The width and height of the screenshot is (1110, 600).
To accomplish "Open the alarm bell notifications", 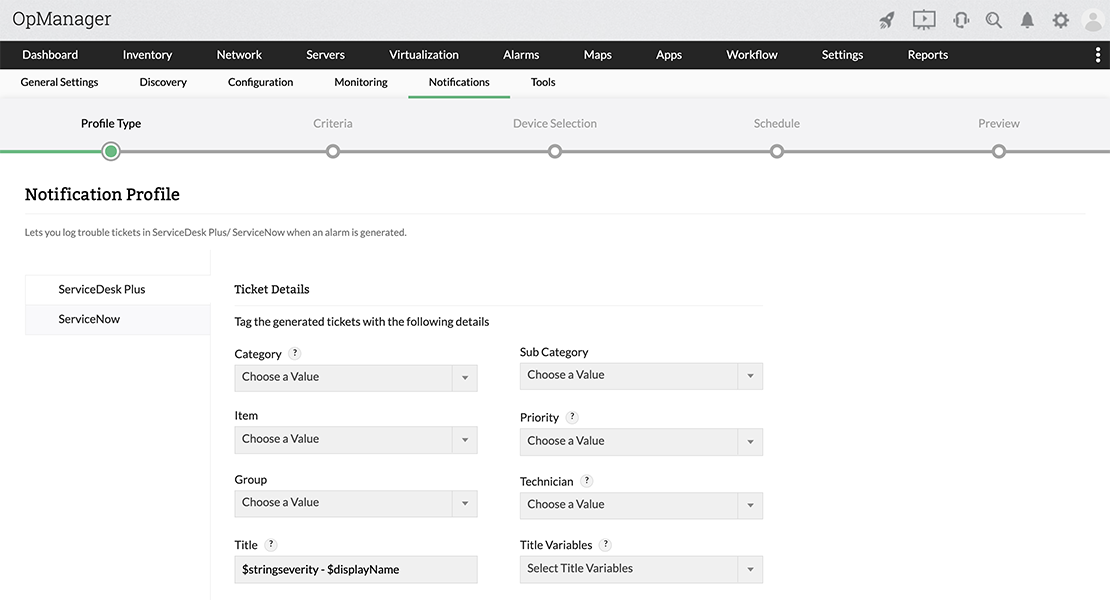I will tap(1027, 20).
